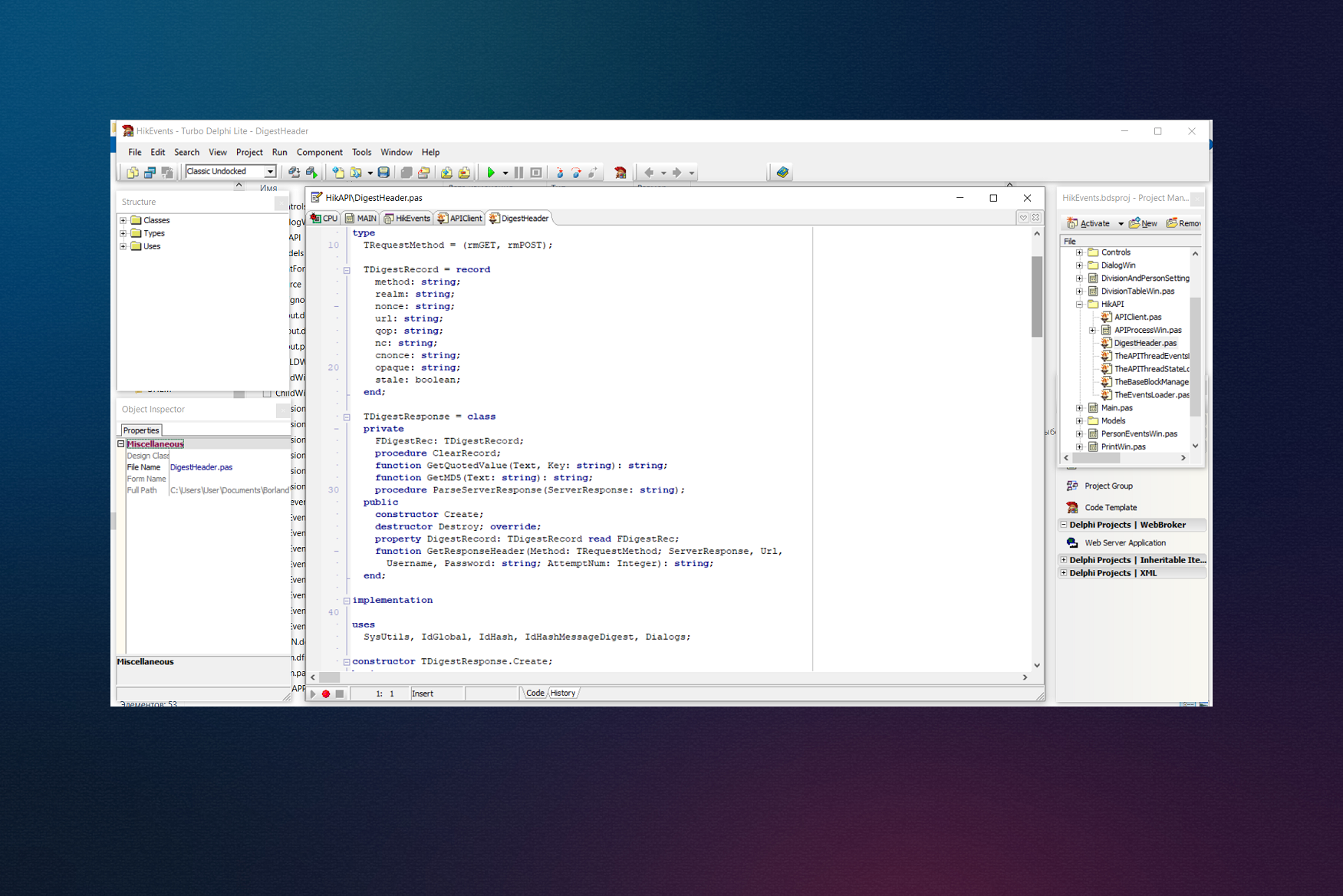Click the code editor vertical scrollbar thumb
This screenshot has width=1343, height=896.
1037,297
